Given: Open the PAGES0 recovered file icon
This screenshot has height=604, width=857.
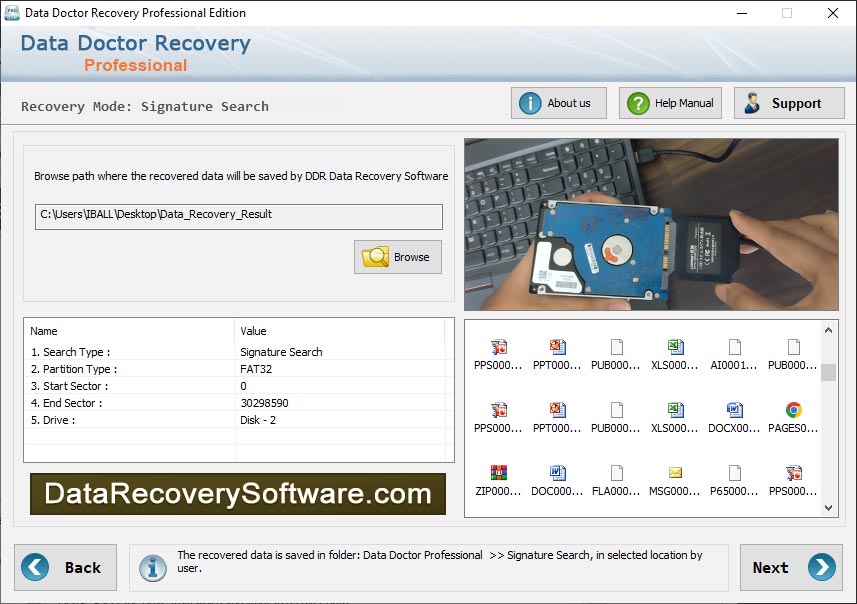Looking at the screenshot, I should pos(794,410).
